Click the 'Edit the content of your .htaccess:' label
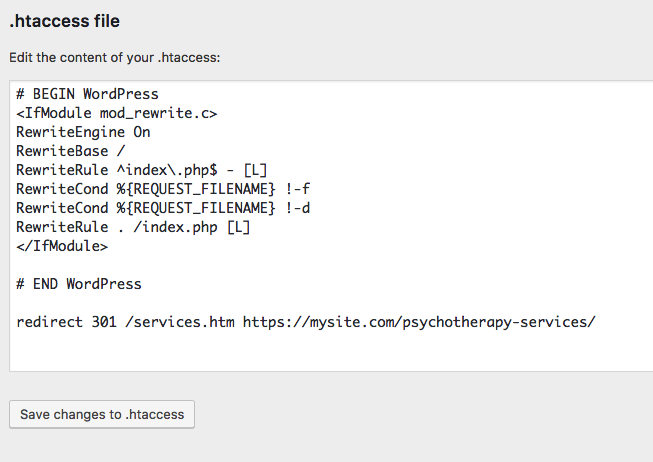This screenshot has width=653, height=462. coord(114,58)
